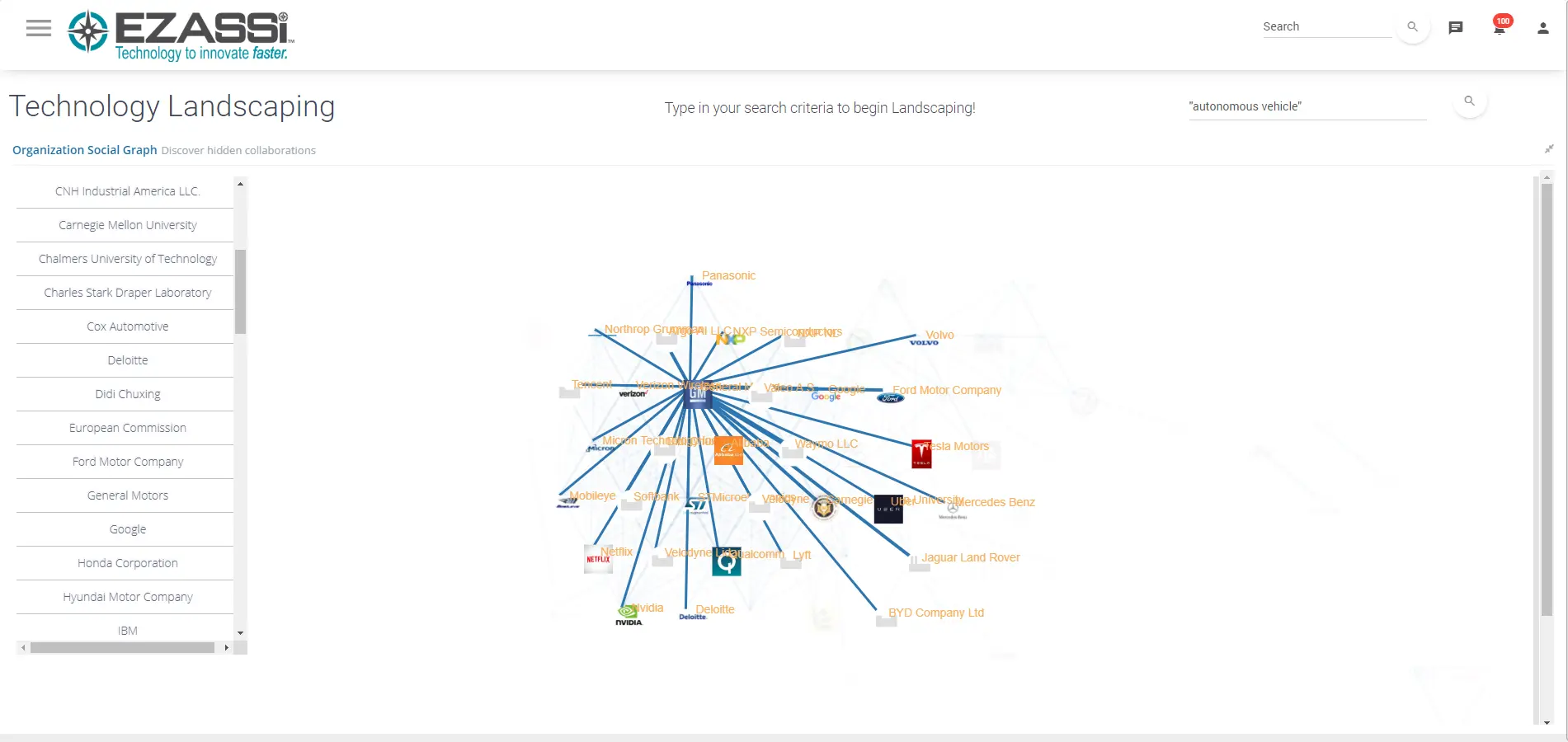Select Carnegie Mellon University in list

pos(128,225)
